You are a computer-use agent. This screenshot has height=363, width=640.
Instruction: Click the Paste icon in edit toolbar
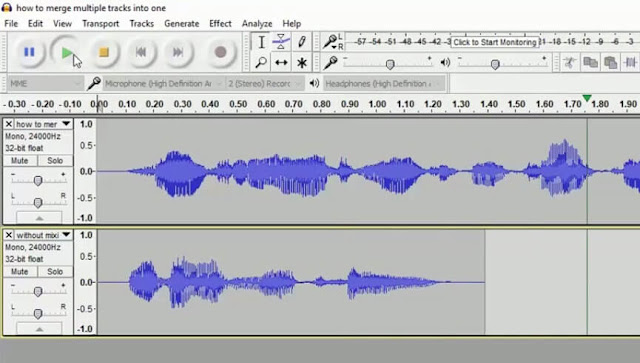[x=610, y=62]
